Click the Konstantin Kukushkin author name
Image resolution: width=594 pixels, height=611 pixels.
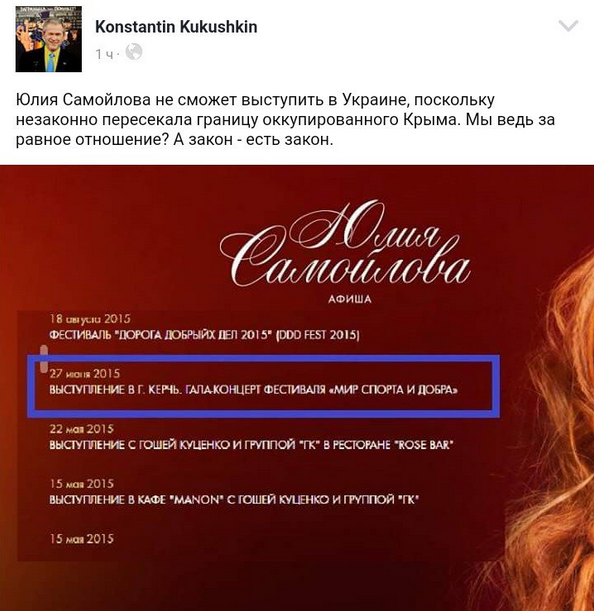coord(176,27)
